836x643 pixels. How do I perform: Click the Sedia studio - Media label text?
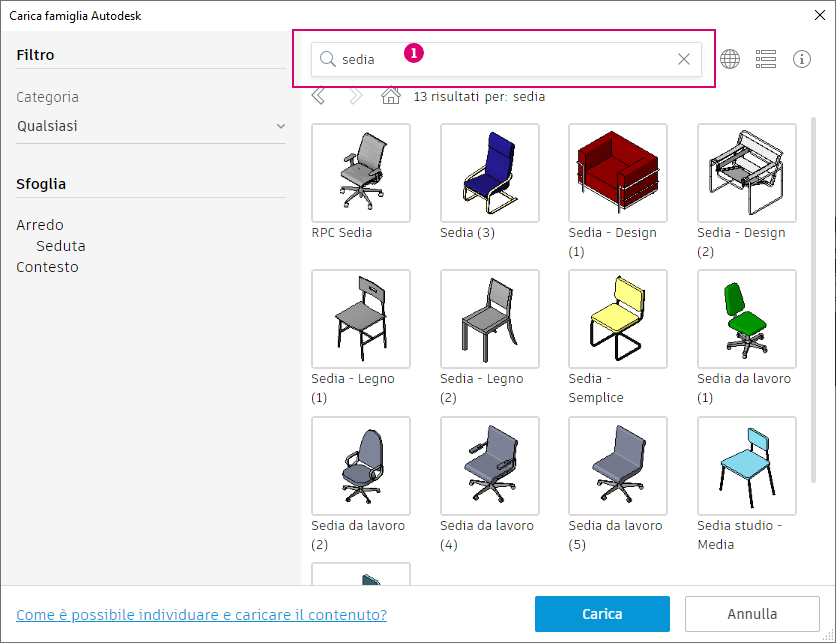739,535
